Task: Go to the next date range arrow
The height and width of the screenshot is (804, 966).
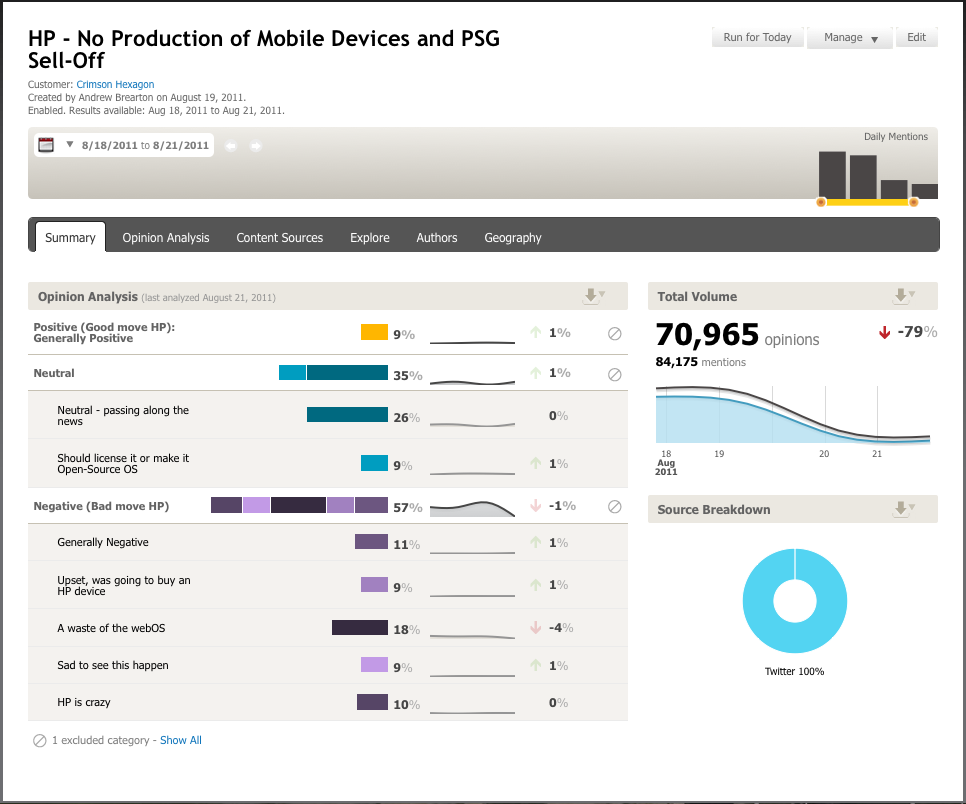Action: (256, 146)
